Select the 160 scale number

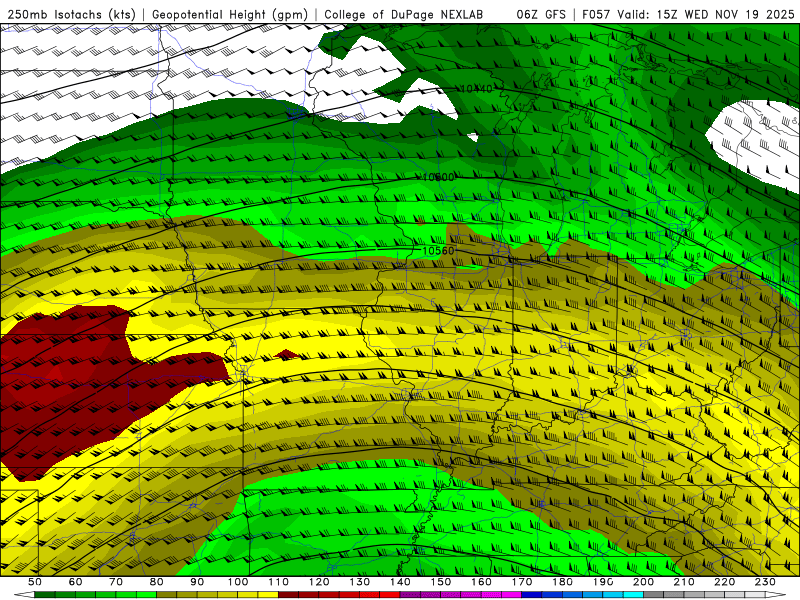click(481, 582)
